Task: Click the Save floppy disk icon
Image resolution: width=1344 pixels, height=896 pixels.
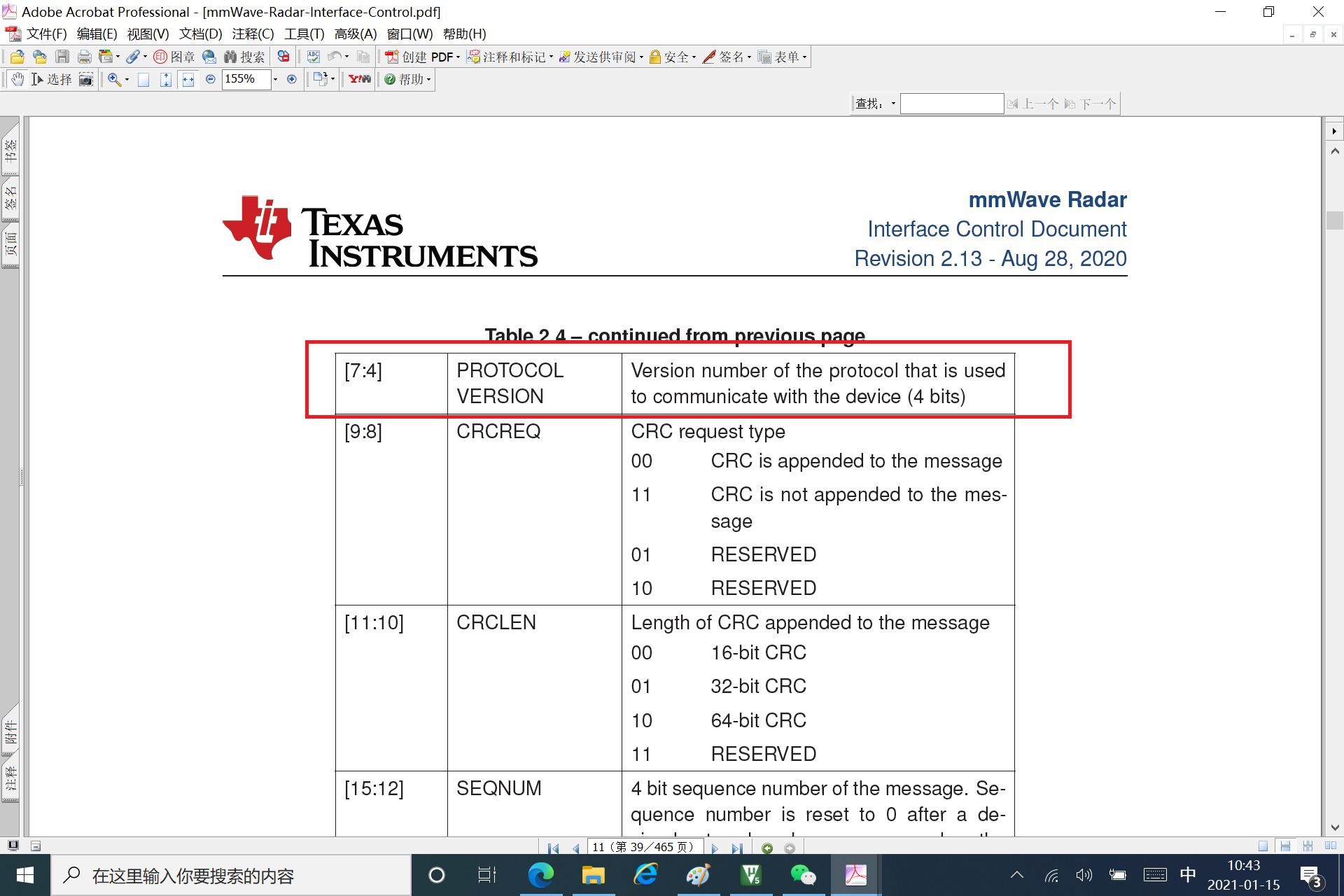Action: click(62, 57)
